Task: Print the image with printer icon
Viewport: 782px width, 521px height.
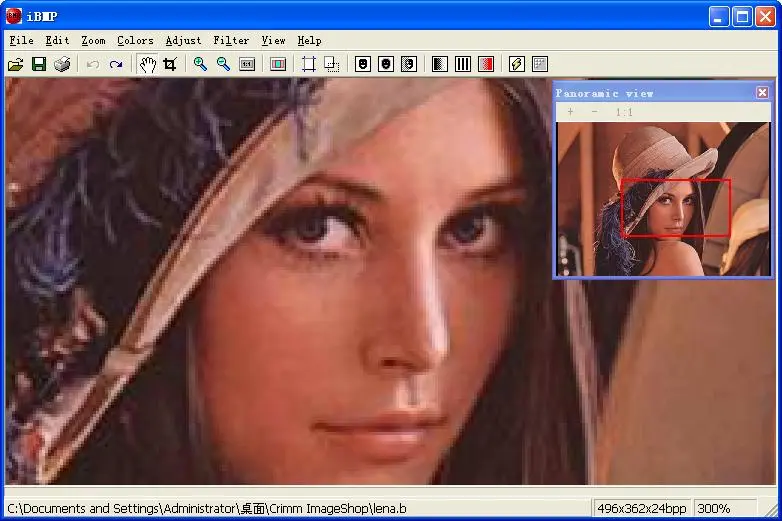Action: click(62, 64)
